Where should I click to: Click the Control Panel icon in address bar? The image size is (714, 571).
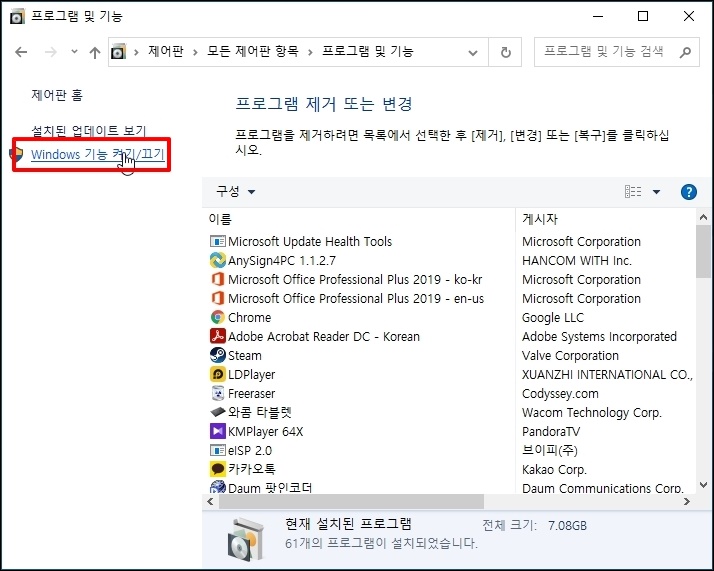pos(119,52)
